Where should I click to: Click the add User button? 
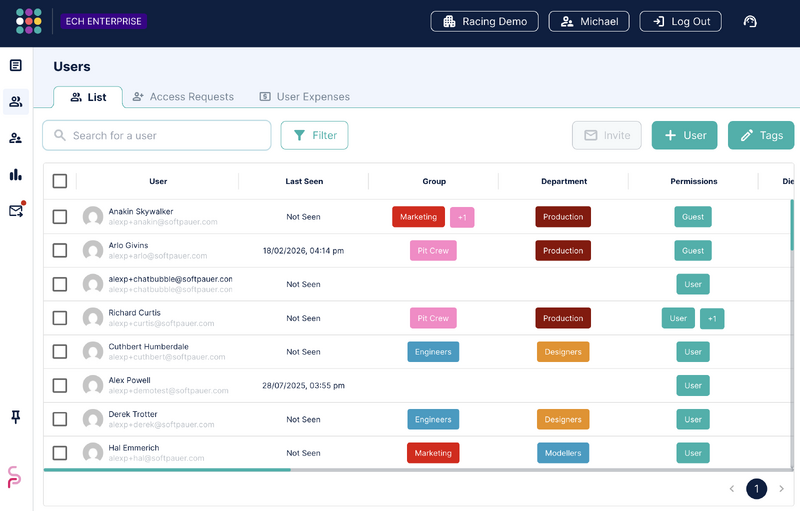(x=684, y=135)
